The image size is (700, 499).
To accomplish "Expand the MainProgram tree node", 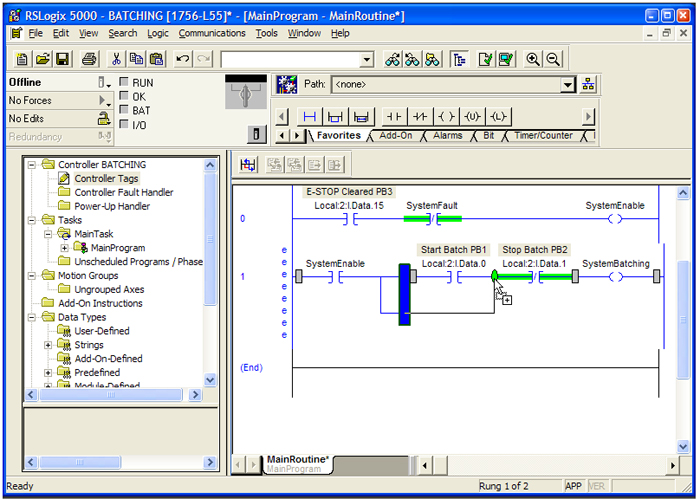I will (x=64, y=248).
